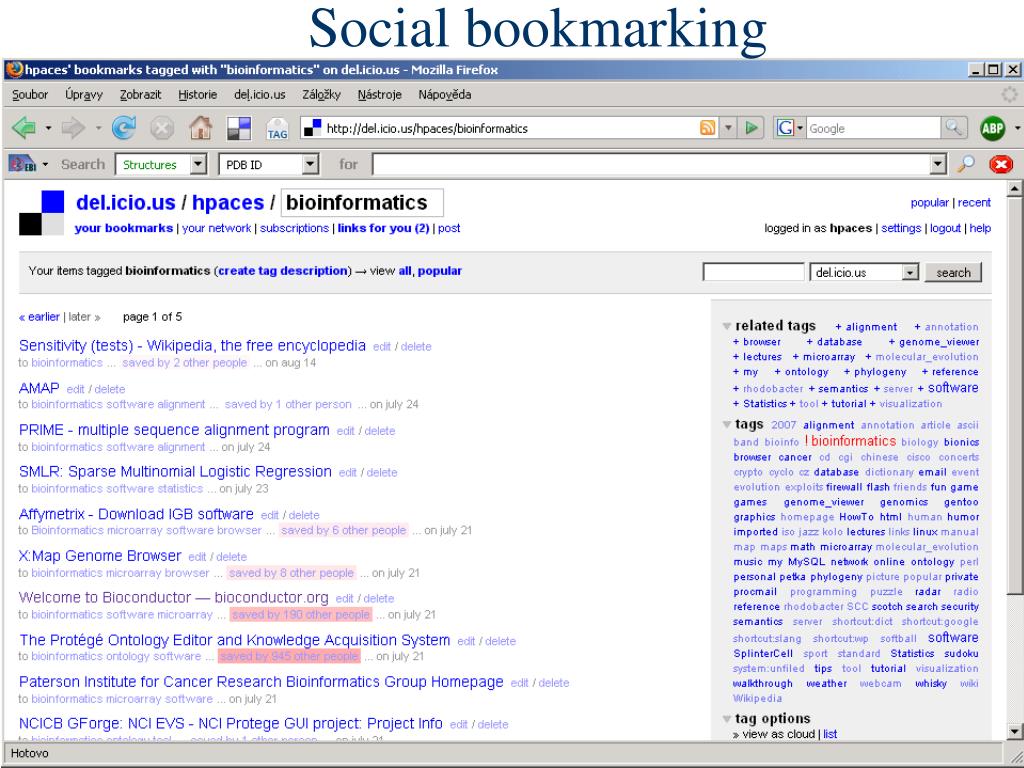The width and height of the screenshot is (1024, 768).
Task: Click the red X clear icon in EBI toolbar
Action: 1001,164
